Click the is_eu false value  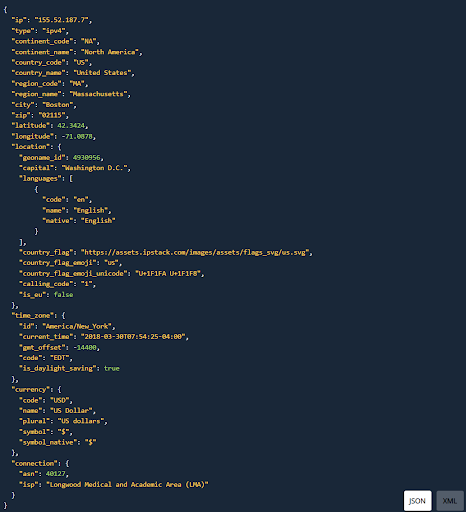63,294
